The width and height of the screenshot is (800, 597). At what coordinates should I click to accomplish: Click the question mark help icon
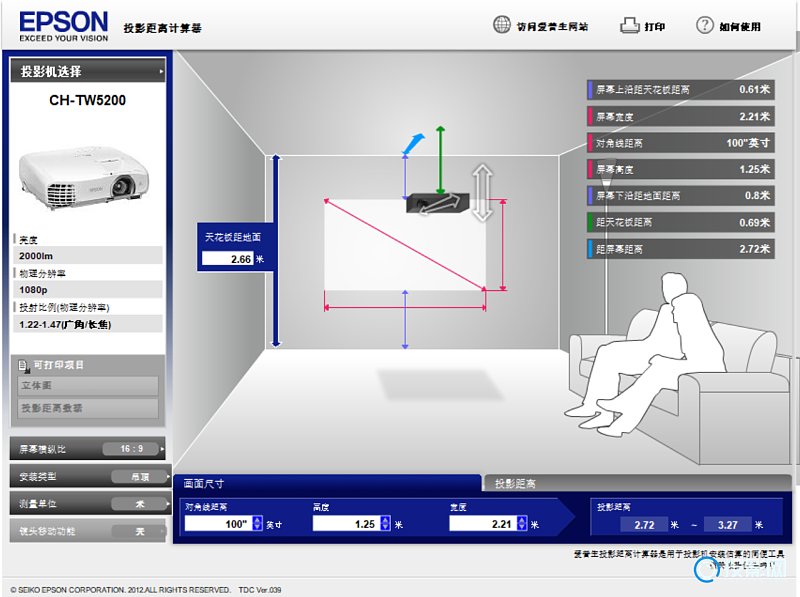pyautogui.click(x=705, y=25)
